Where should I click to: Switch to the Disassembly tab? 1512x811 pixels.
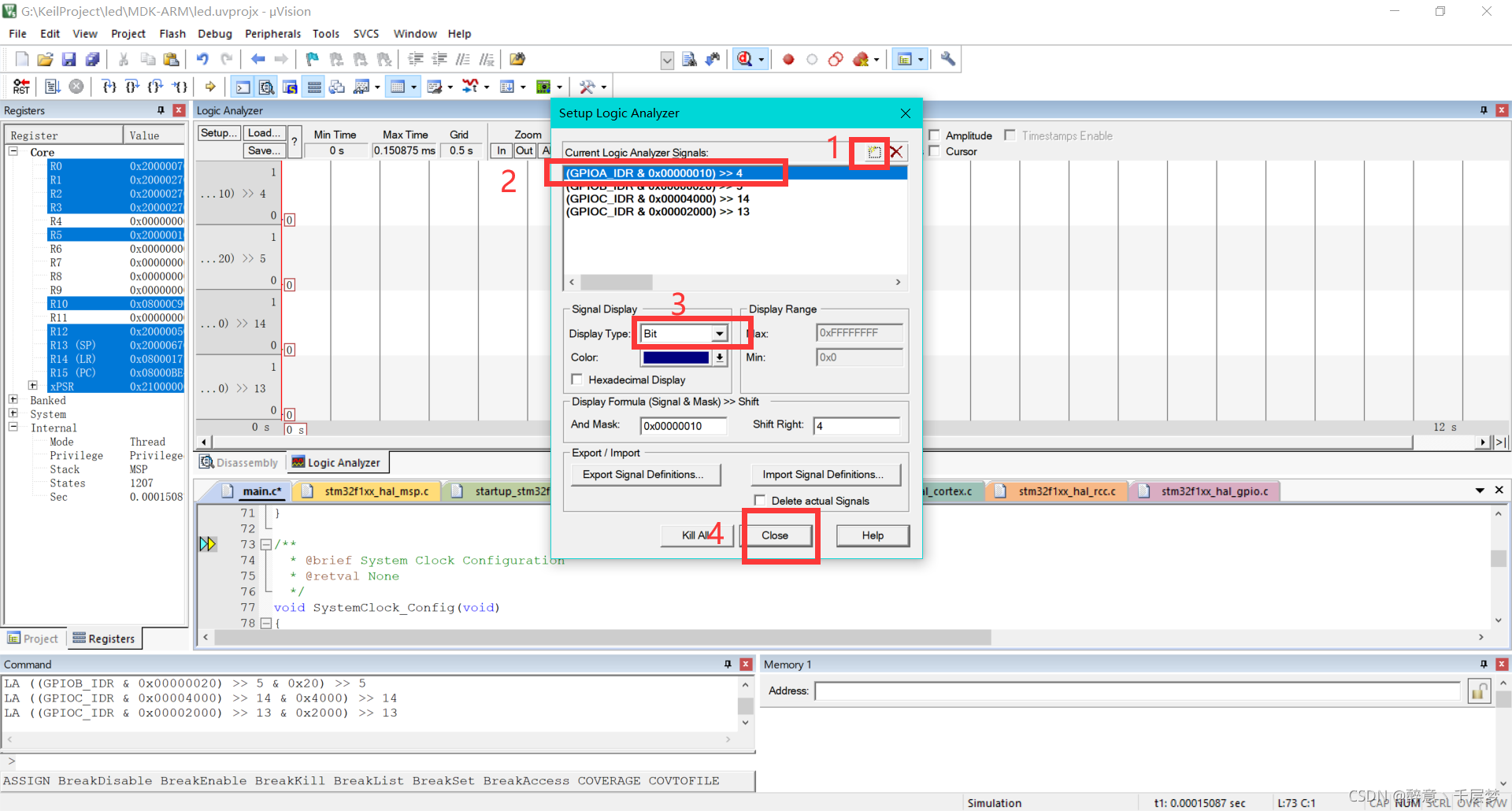click(239, 463)
